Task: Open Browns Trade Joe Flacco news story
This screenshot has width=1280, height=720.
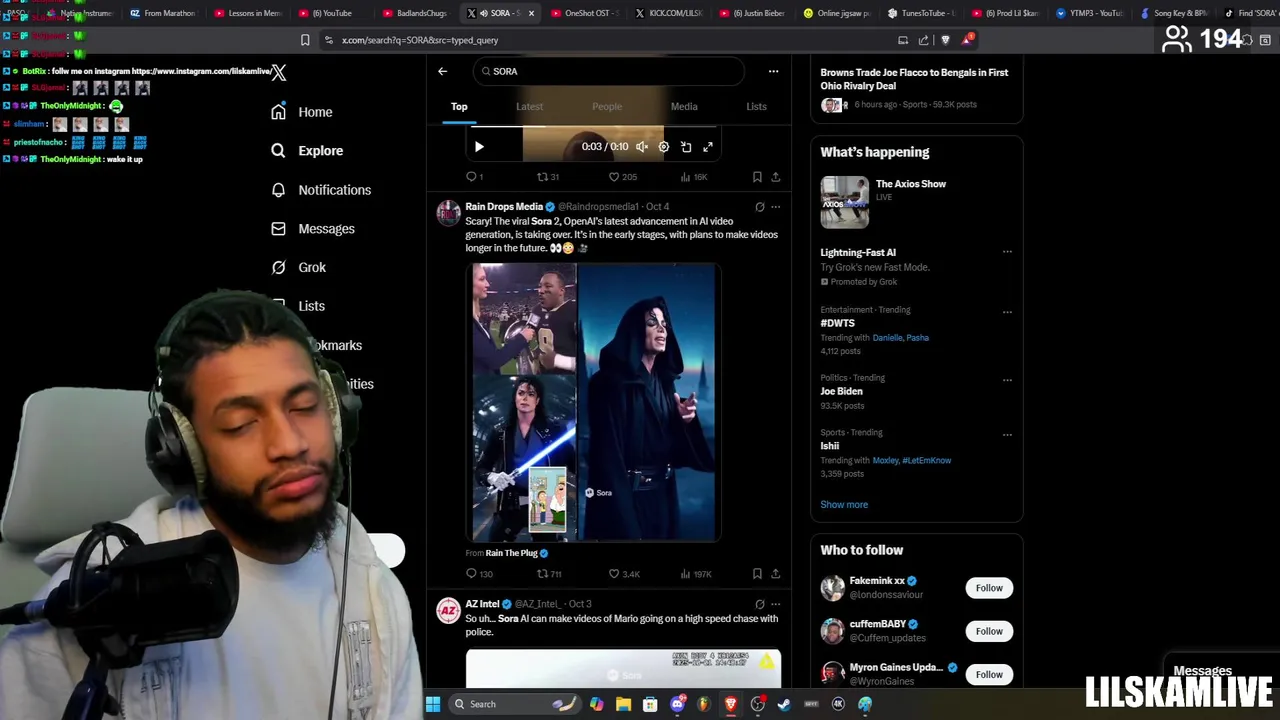Action: (914, 79)
